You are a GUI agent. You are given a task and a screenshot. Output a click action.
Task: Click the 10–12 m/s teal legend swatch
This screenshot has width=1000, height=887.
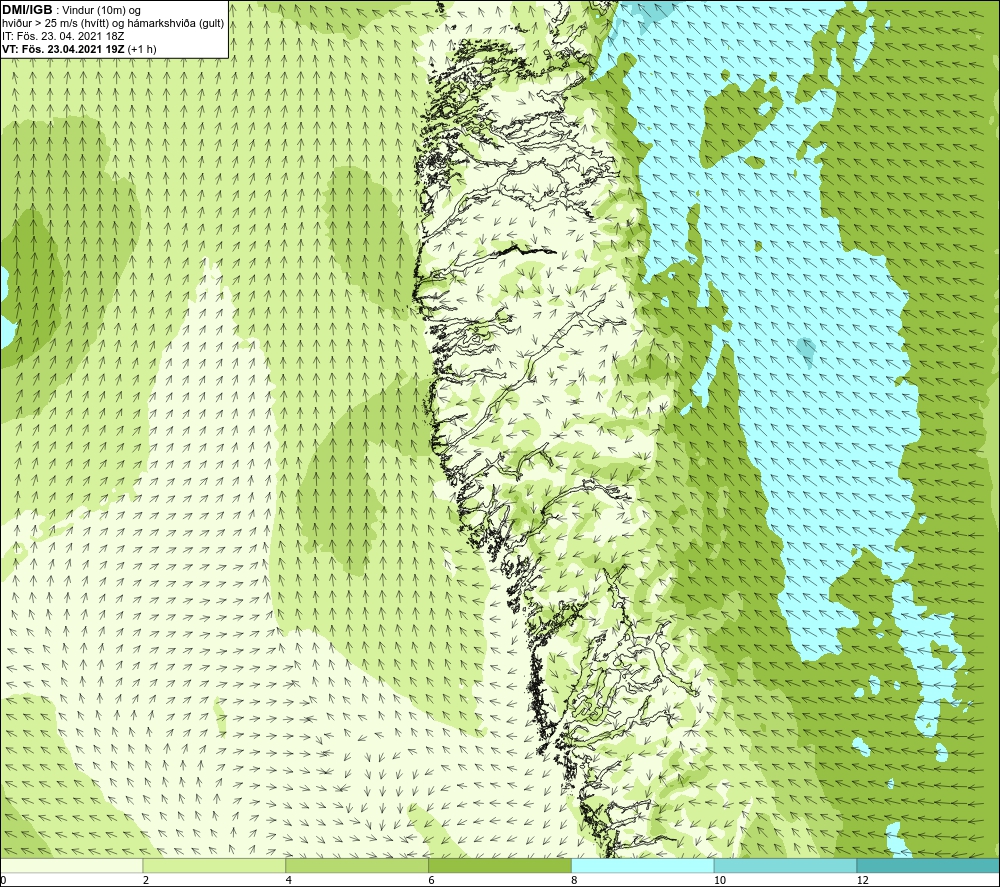point(786,865)
